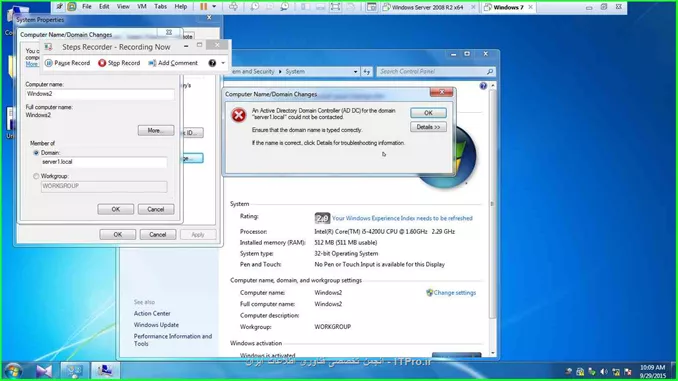Open Windows Update link
Screen dimensions: 678x381
pos(156,325)
